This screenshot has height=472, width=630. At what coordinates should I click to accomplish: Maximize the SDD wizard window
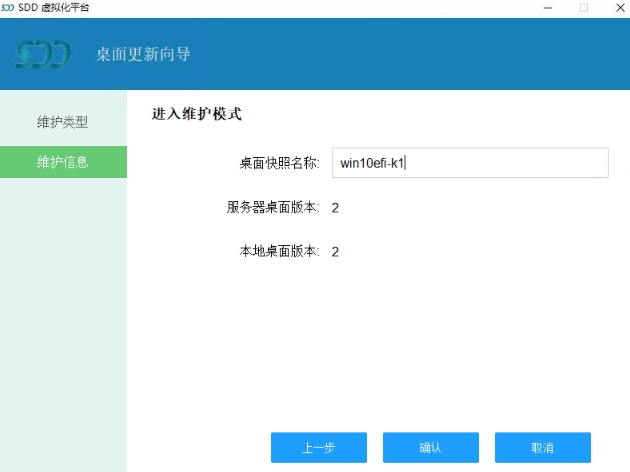584,7
